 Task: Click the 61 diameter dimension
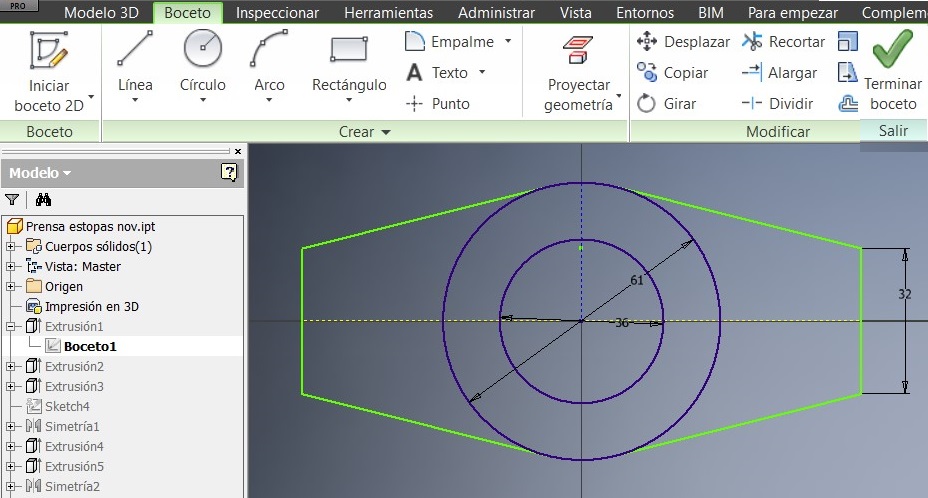pos(637,280)
